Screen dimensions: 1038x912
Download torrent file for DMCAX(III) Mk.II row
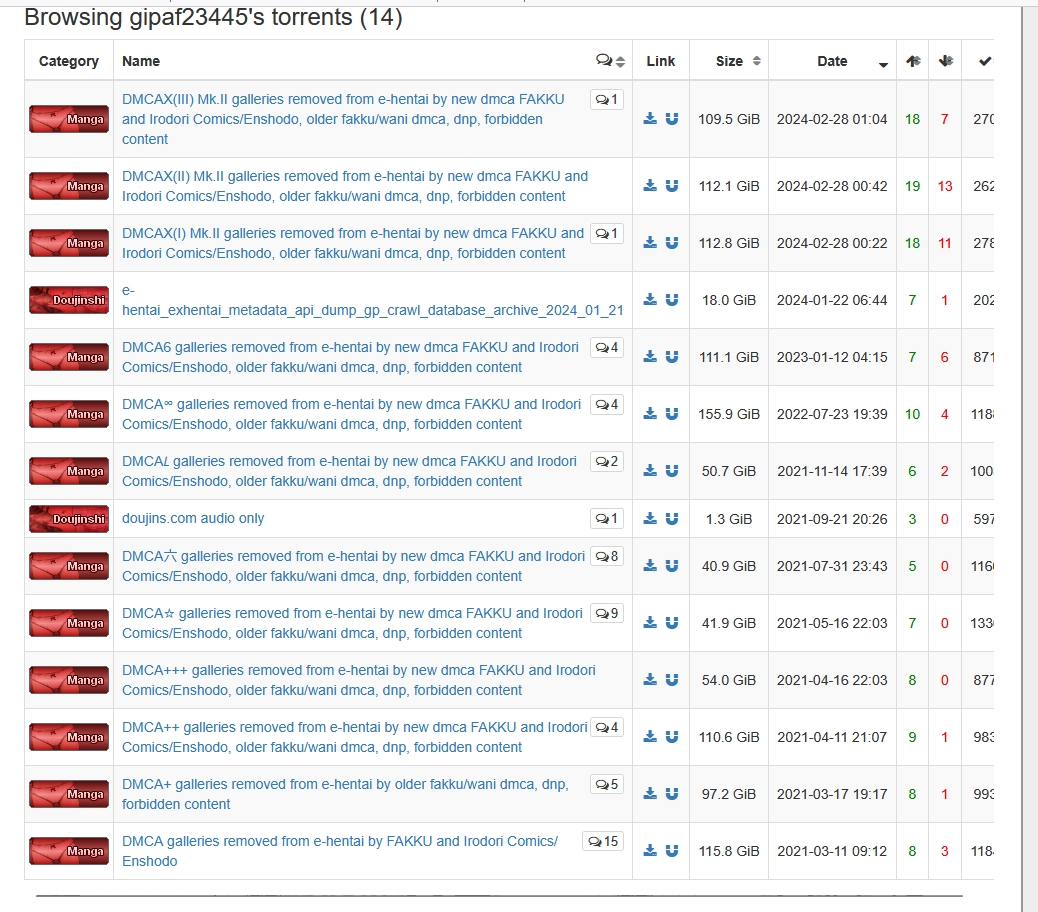[x=650, y=119]
